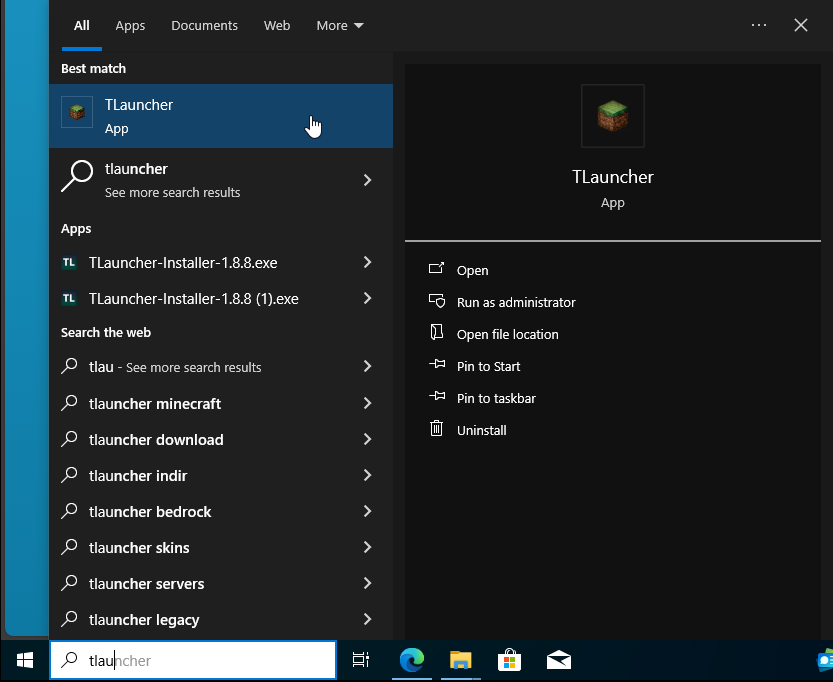This screenshot has height=682, width=833.
Task: Click the three-dot options icon
Action: click(759, 25)
